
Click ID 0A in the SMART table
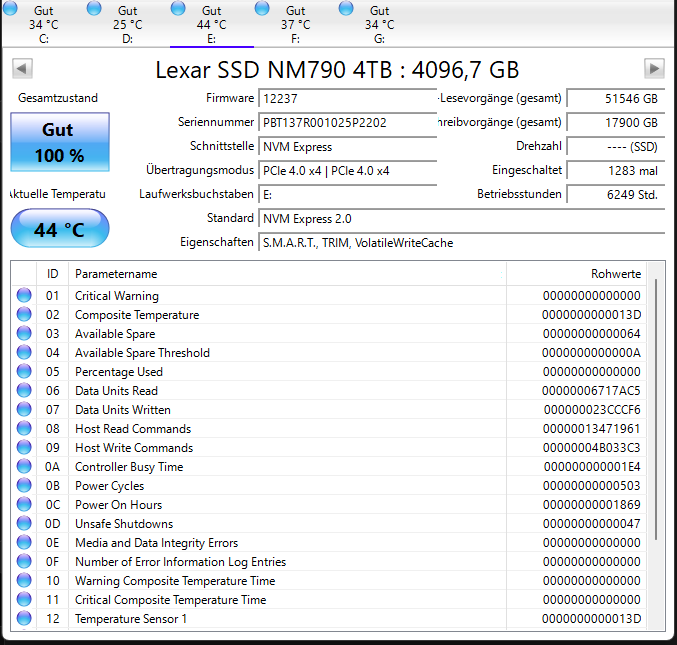click(x=52, y=467)
